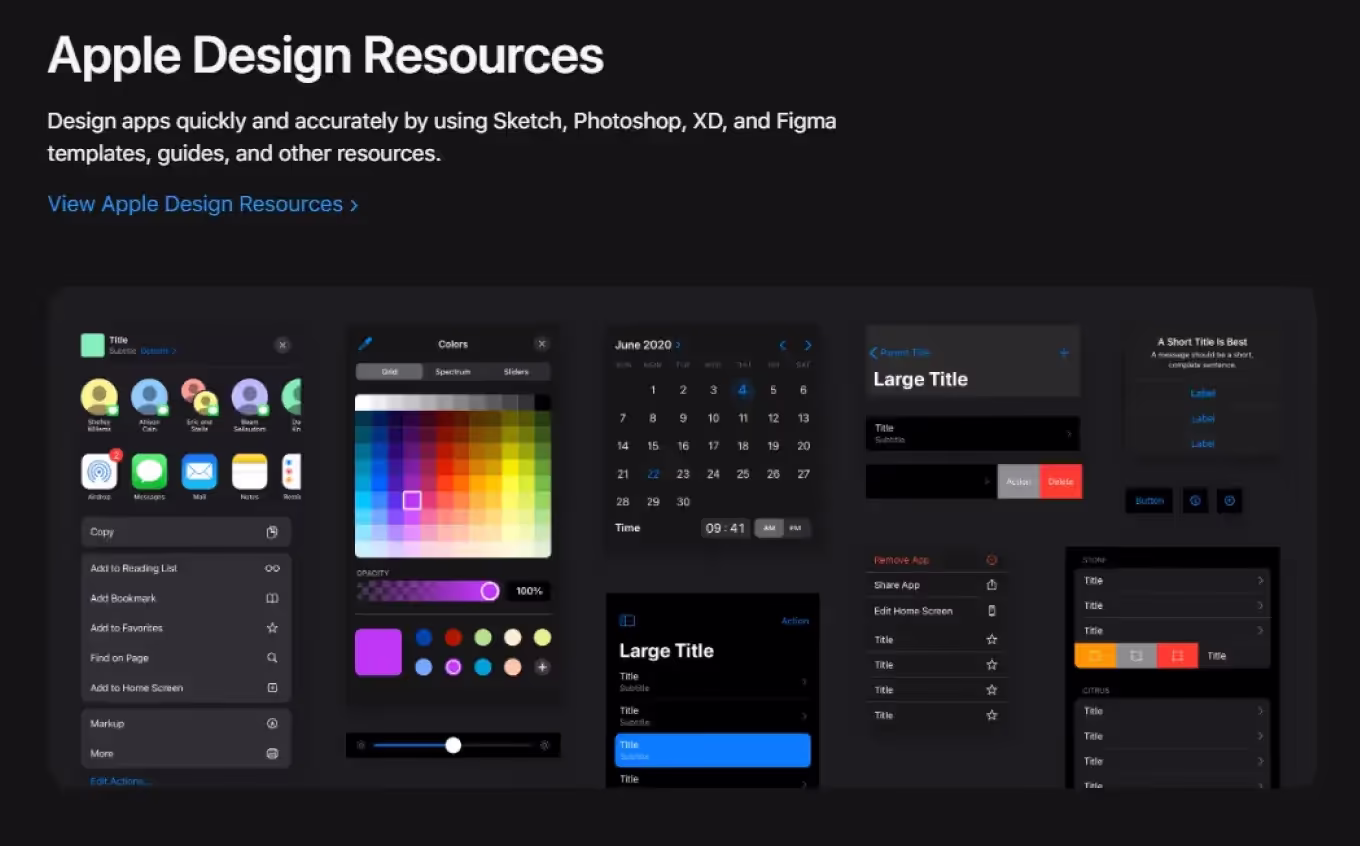
Task: Open the AirDrop icon with badge
Action: coord(99,472)
